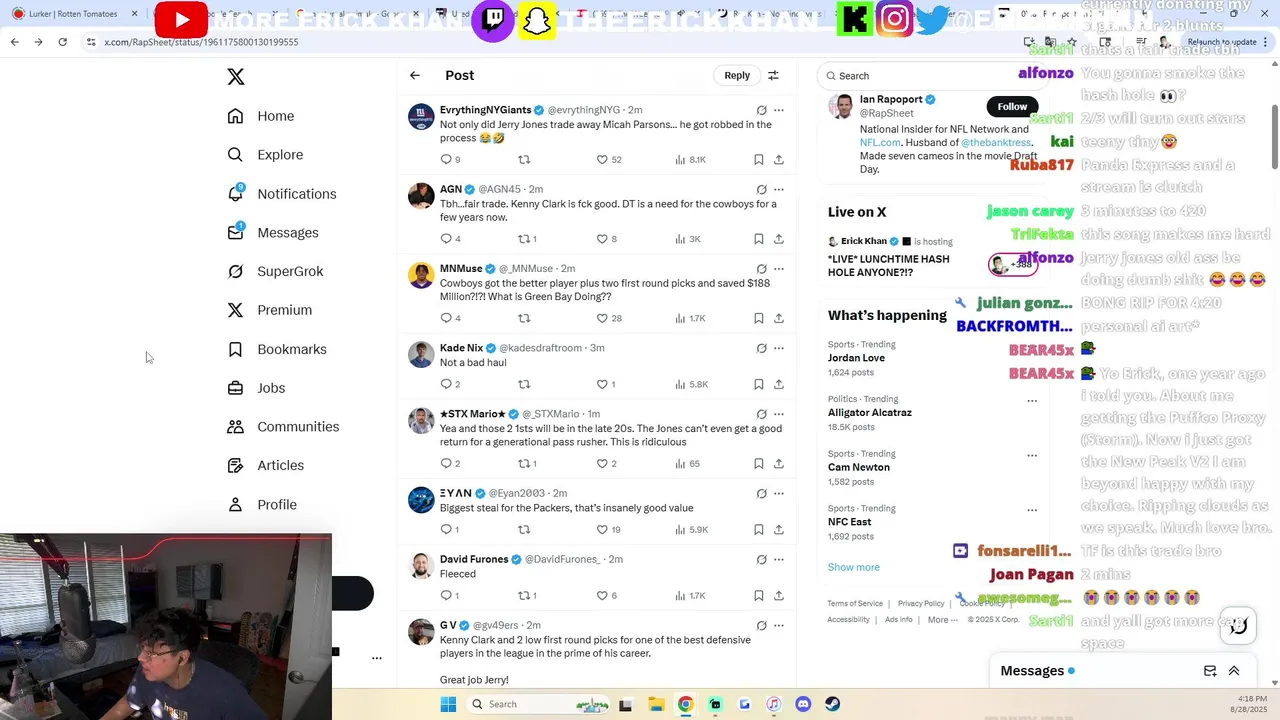
Task: Open Messages in the sidebar
Action: pyautogui.click(x=273, y=233)
